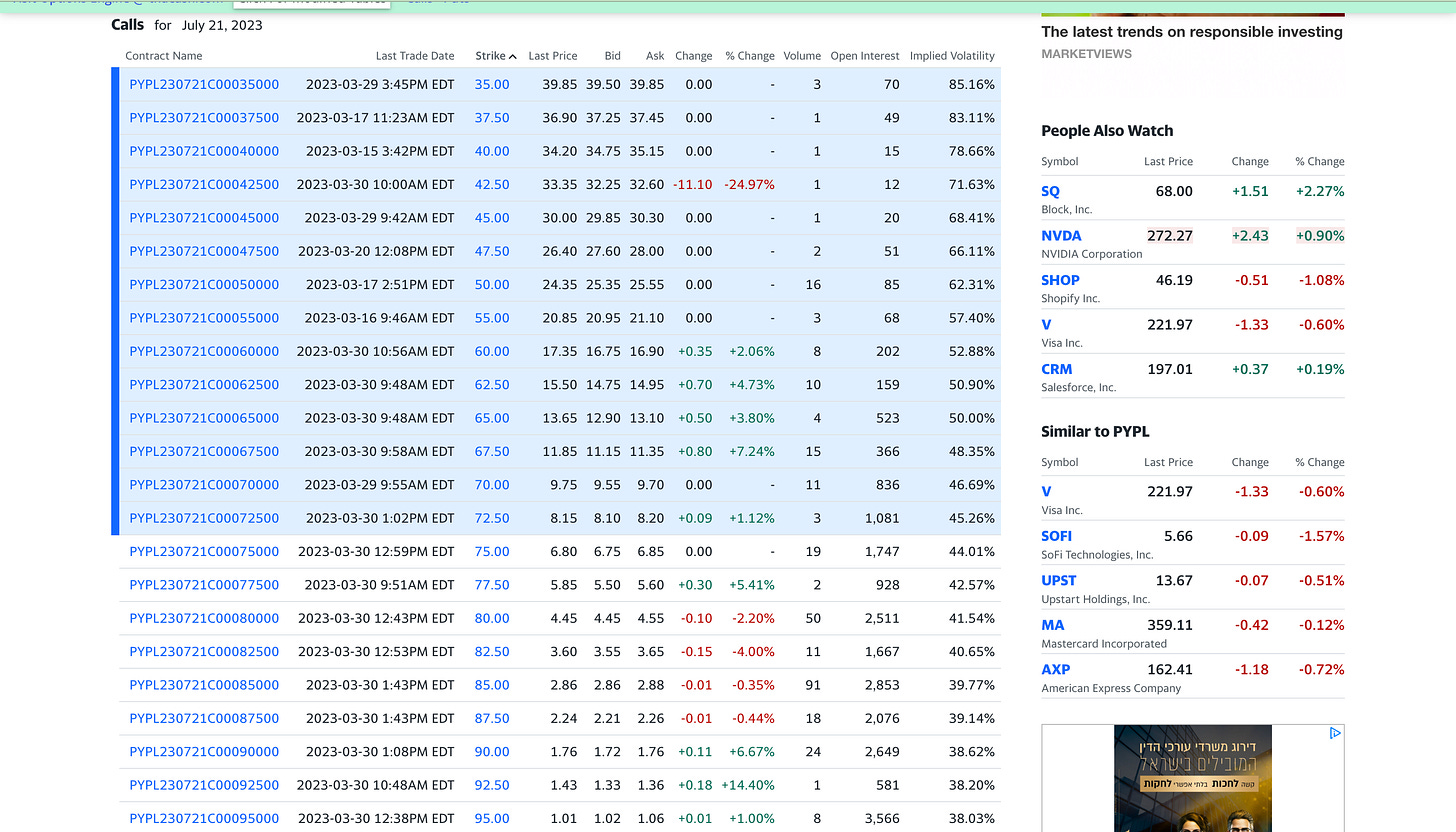The width and height of the screenshot is (1456, 832).
Task: Open SOFI ticker in Similar to PYPL
Action: [x=1056, y=536]
